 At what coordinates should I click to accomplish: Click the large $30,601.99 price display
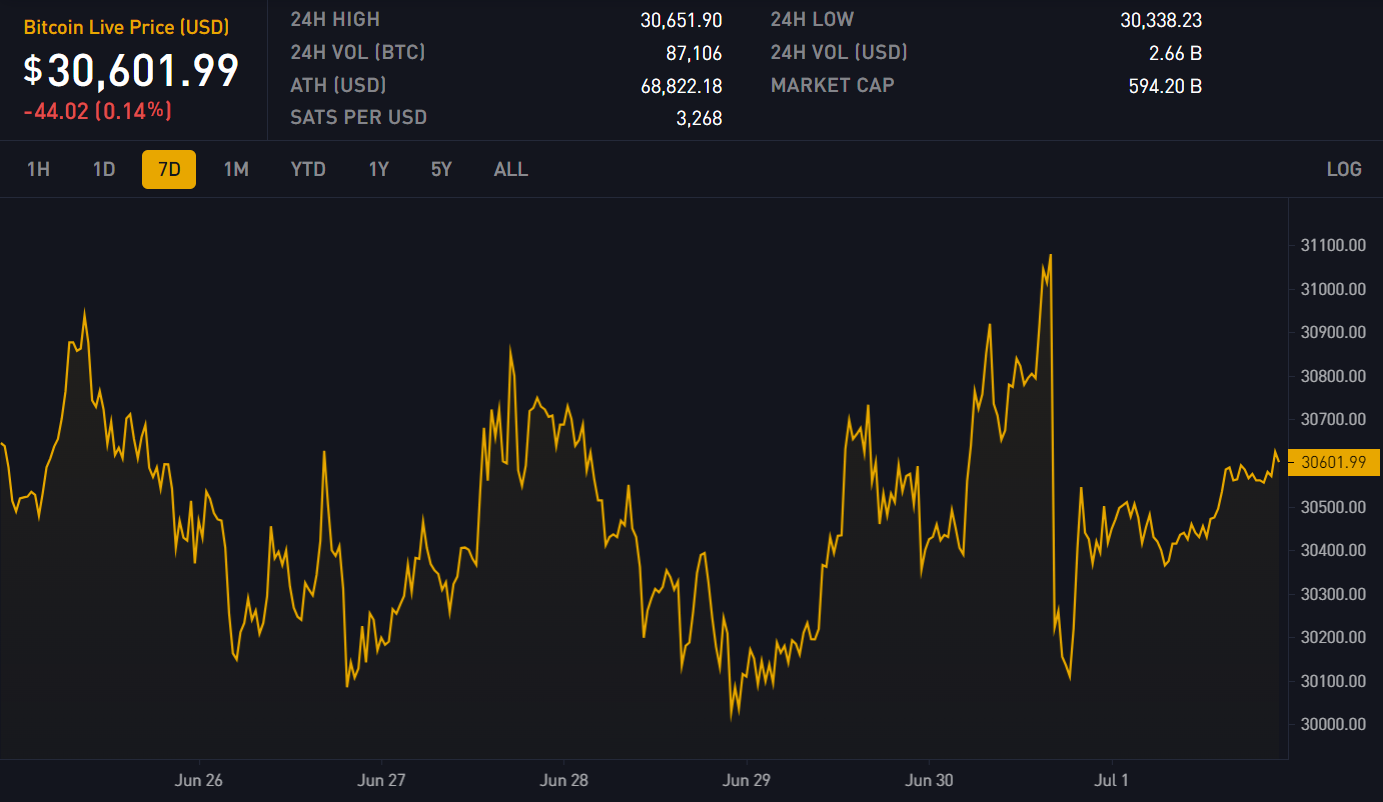[132, 71]
